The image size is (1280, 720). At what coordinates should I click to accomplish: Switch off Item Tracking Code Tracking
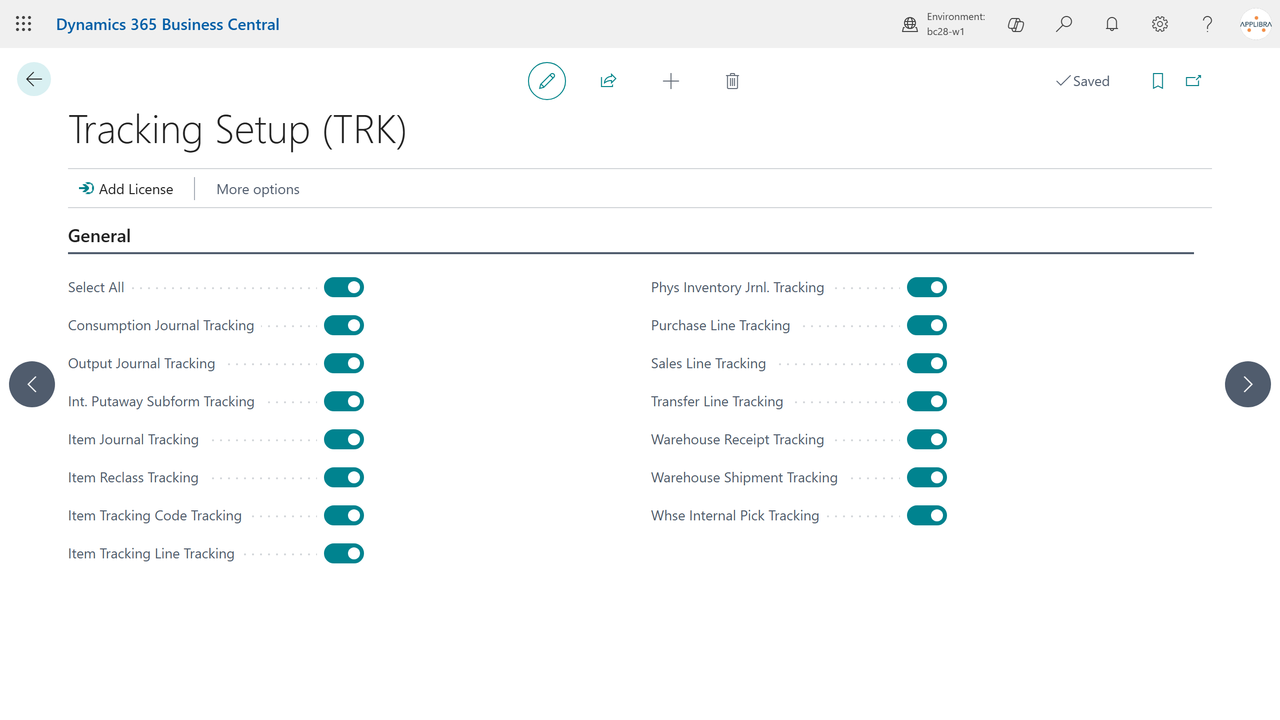click(x=344, y=516)
